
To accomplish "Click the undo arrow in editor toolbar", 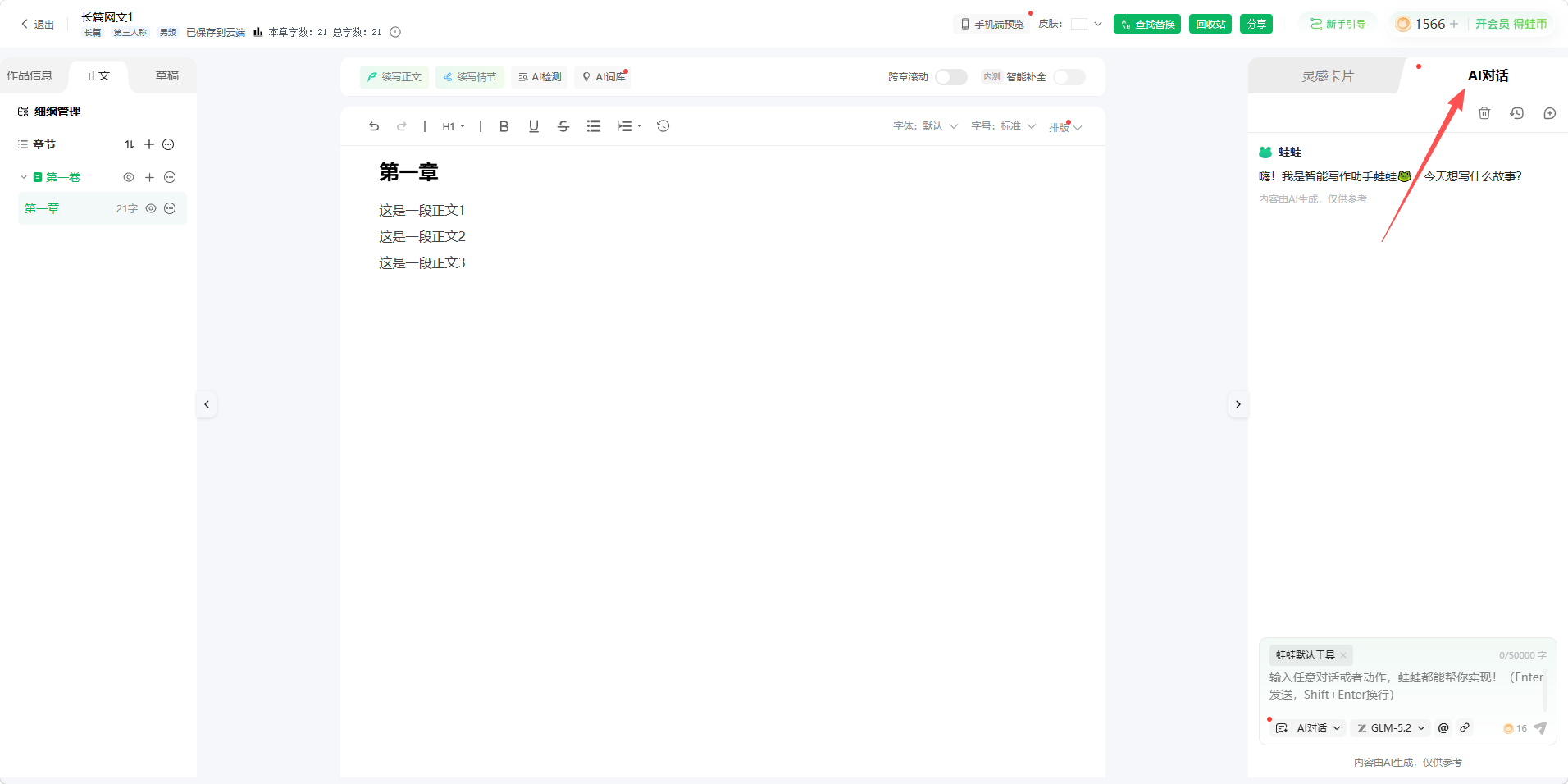I will click(x=374, y=126).
